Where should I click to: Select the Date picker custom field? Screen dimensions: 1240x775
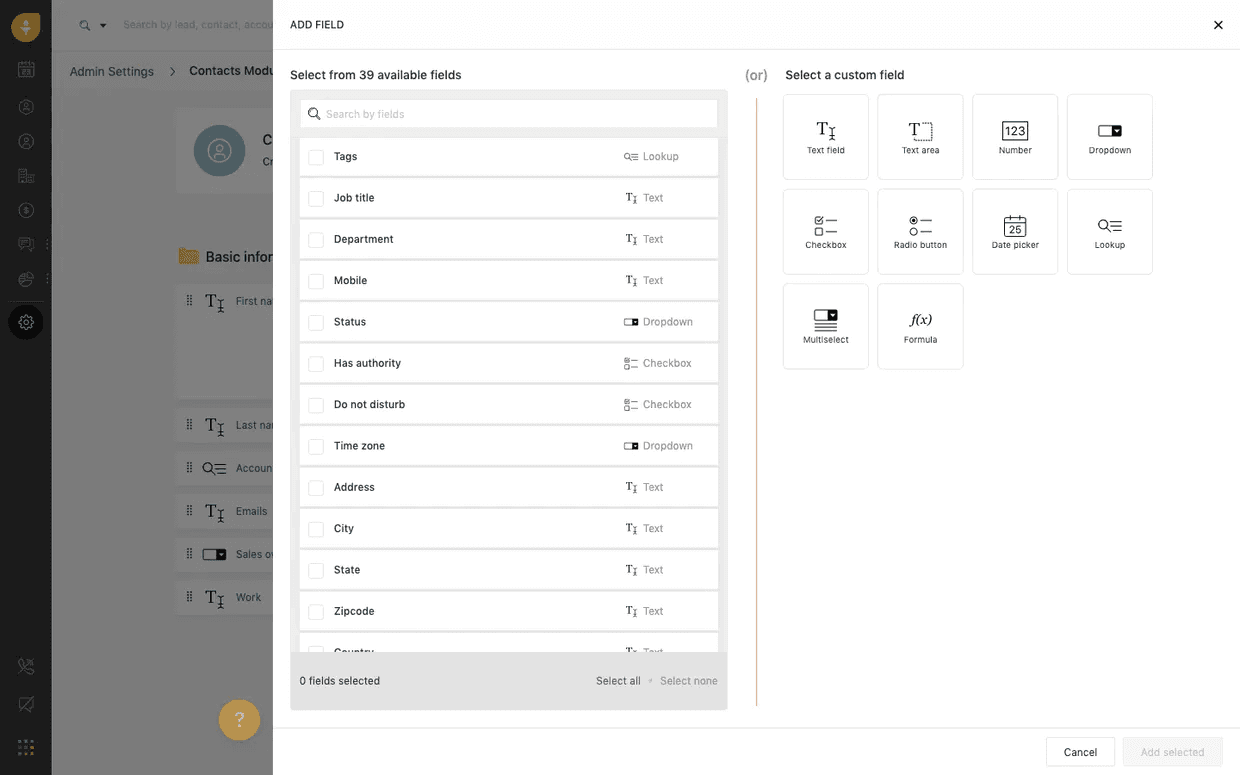1014,232
